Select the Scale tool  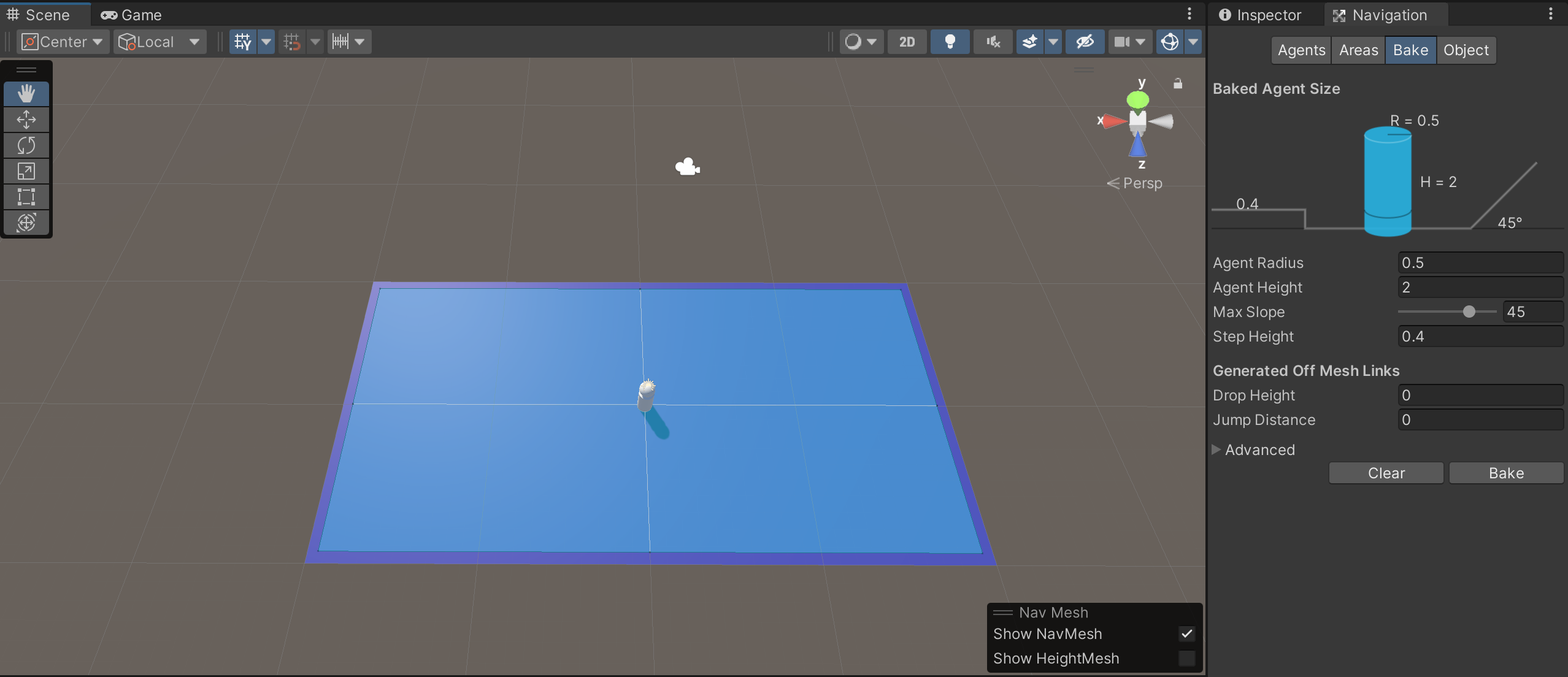[x=26, y=171]
